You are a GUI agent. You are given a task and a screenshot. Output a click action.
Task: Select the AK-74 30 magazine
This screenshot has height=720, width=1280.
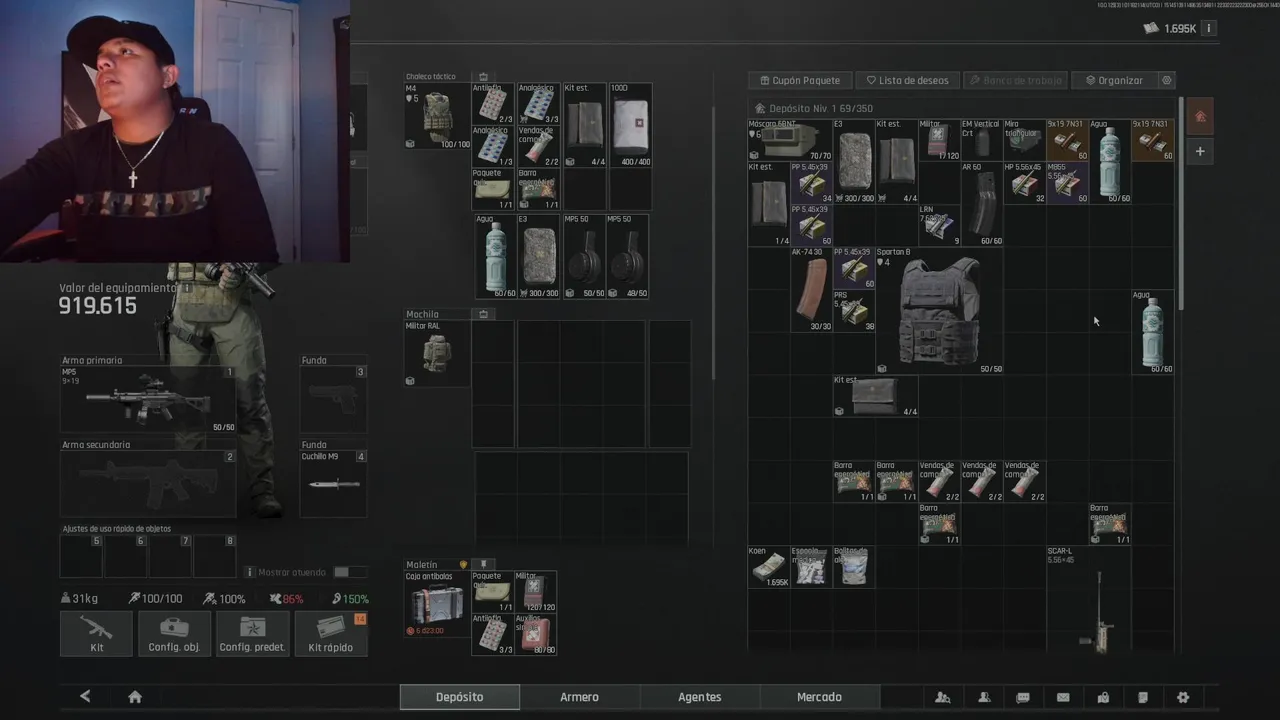pyautogui.click(x=812, y=290)
